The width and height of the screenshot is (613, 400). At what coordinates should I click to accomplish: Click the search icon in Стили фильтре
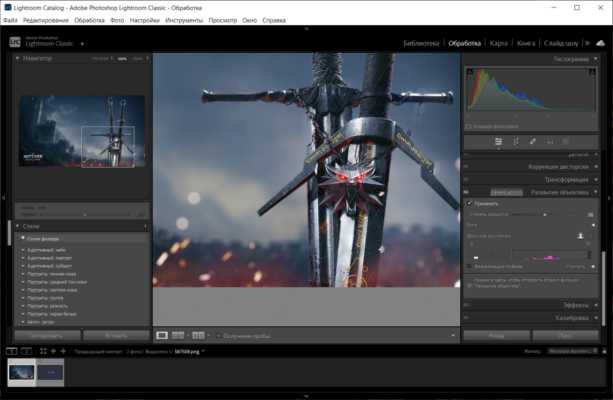tap(22, 238)
